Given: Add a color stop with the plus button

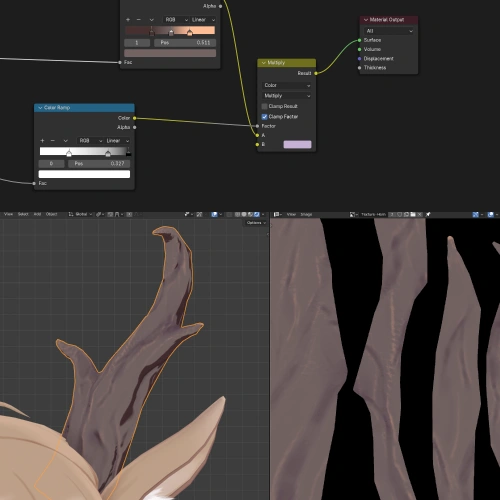Looking at the screenshot, I should pos(42,141).
